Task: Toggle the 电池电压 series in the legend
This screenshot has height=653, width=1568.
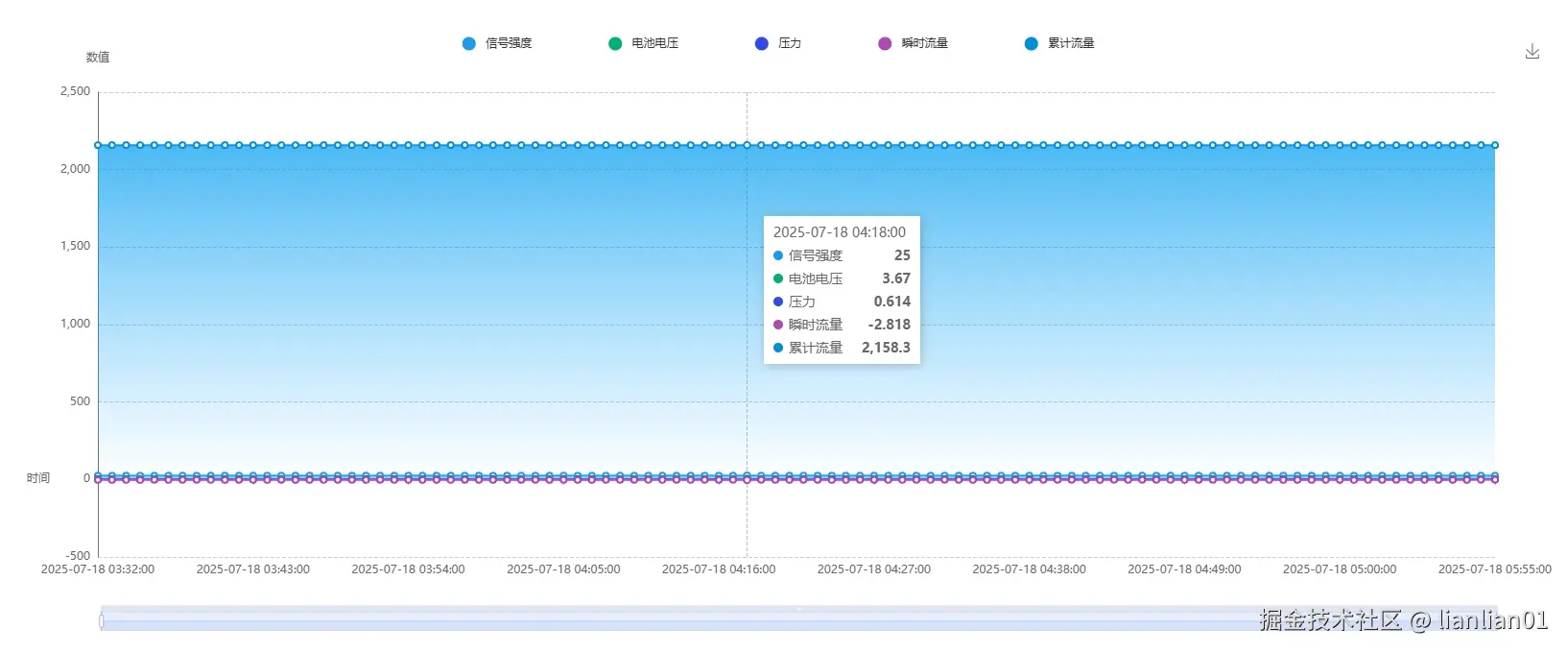Action: (x=644, y=43)
